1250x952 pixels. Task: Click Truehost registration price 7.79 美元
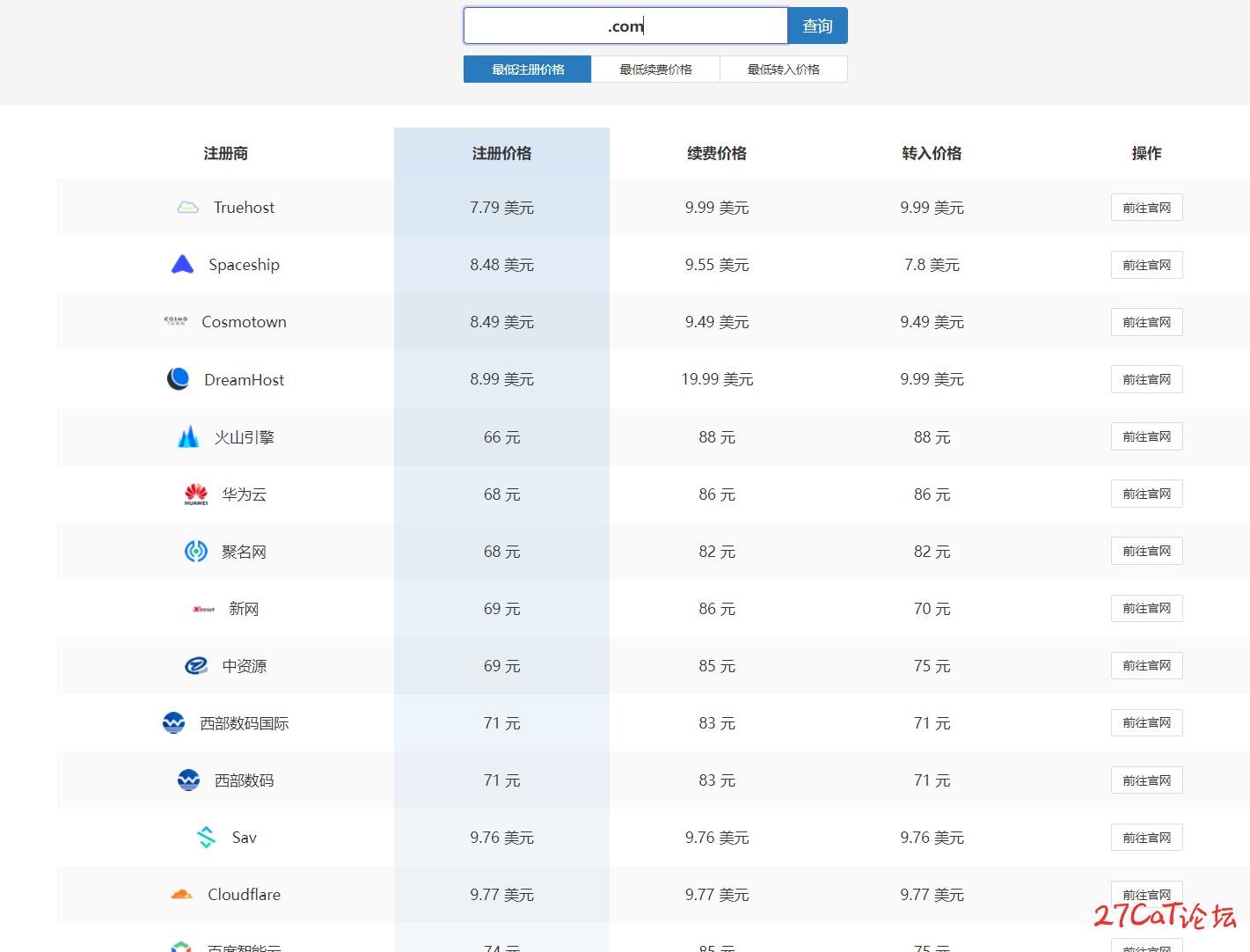click(501, 208)
